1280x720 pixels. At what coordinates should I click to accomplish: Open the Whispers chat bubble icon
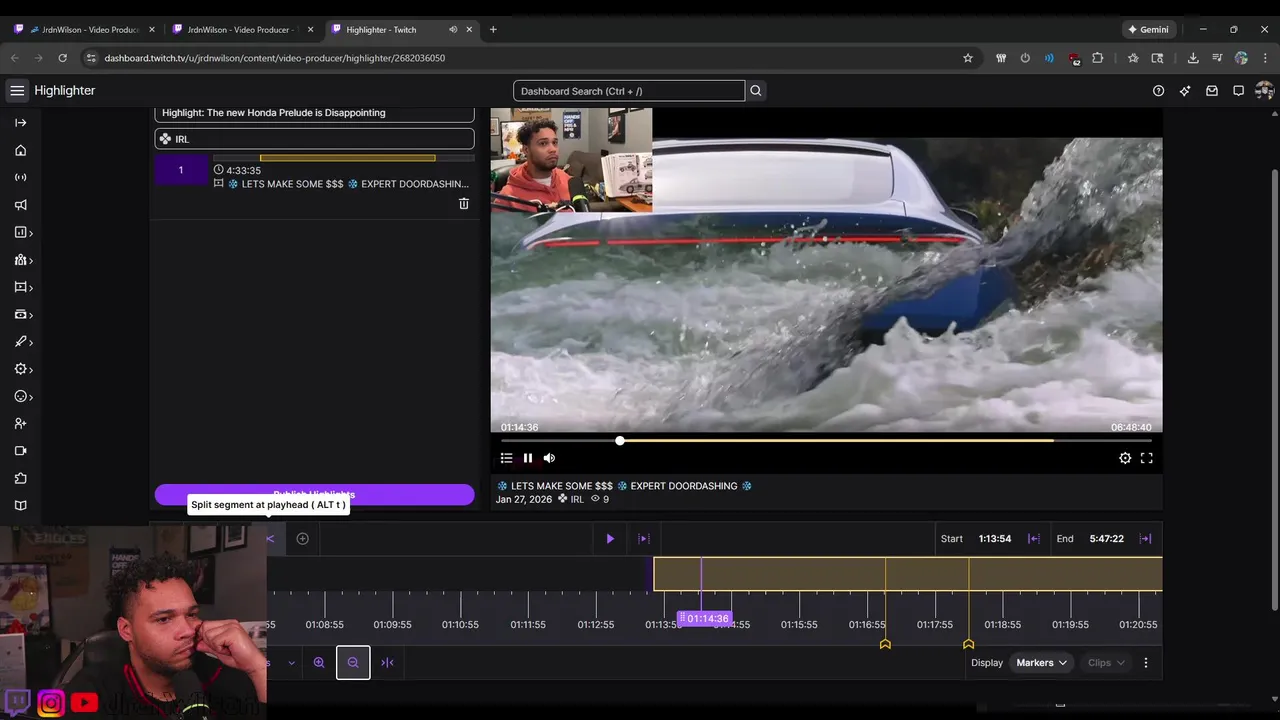coord(1238,91)
